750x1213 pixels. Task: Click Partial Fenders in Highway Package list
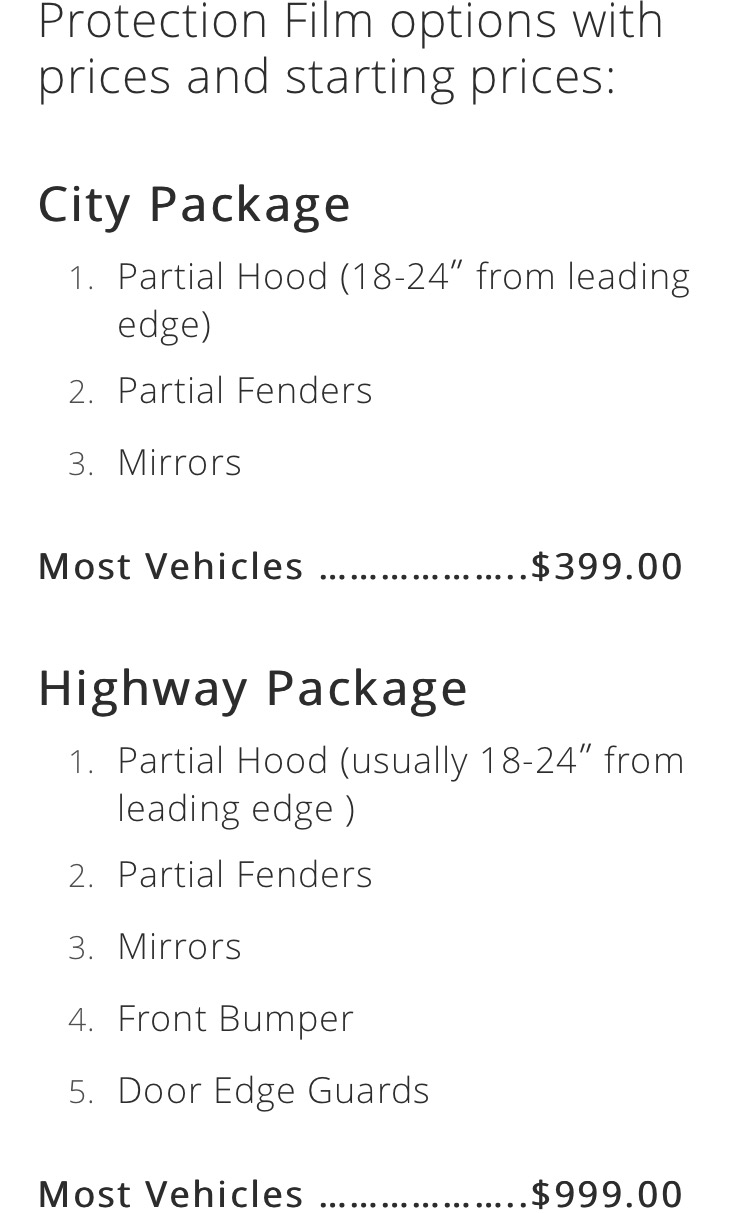[245, 874]
